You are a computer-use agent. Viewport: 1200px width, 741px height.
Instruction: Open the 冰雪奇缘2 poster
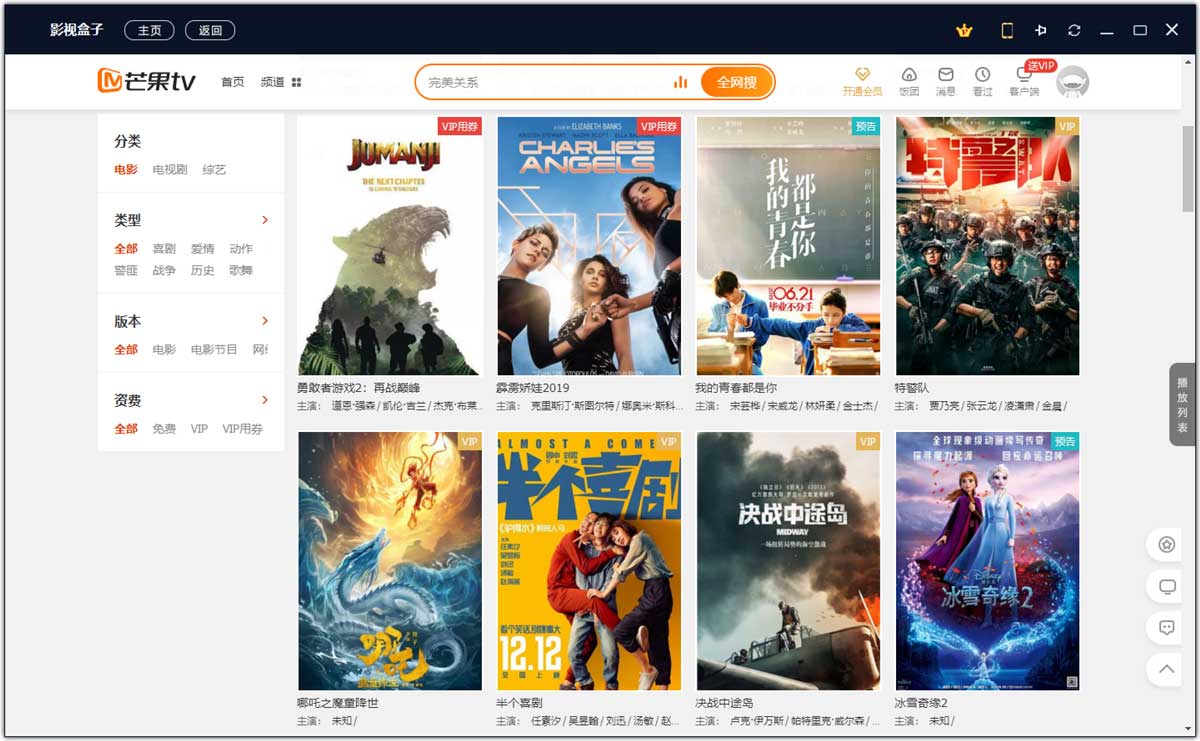tap(987, 561)
